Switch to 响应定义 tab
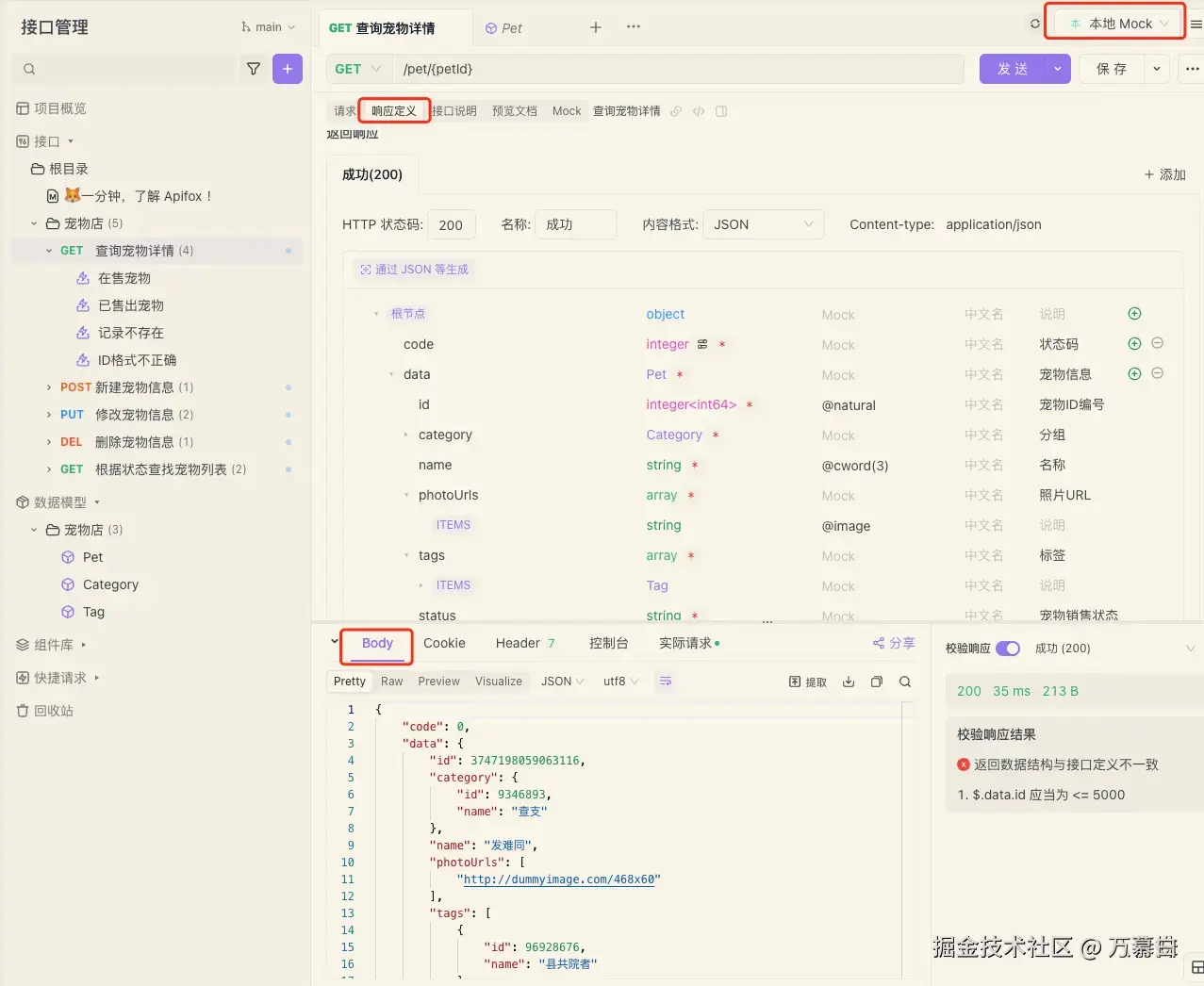This screenshot has height=986, width=1204. pos(394,111)
